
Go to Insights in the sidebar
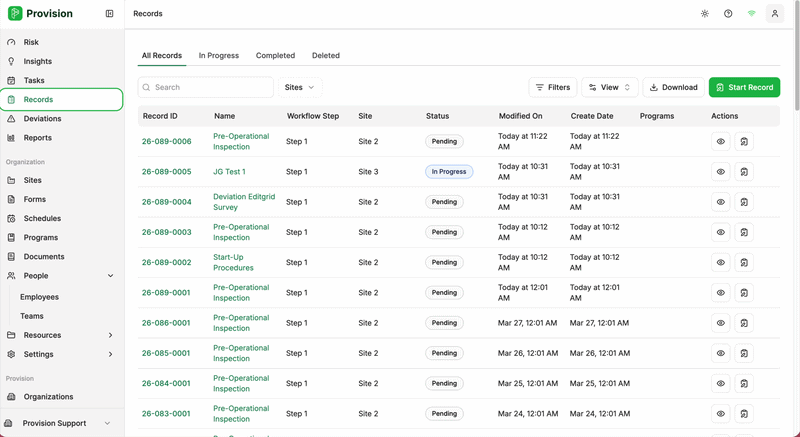point(38,61)
